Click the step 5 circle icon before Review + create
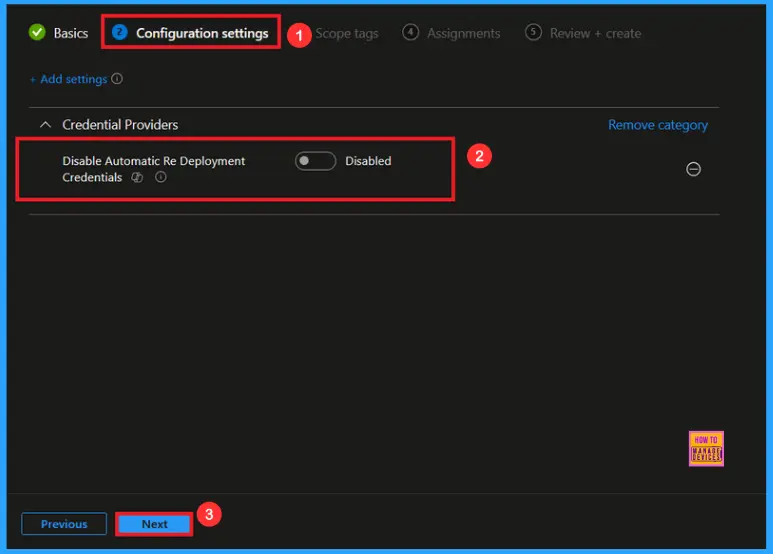 [533, 33]
